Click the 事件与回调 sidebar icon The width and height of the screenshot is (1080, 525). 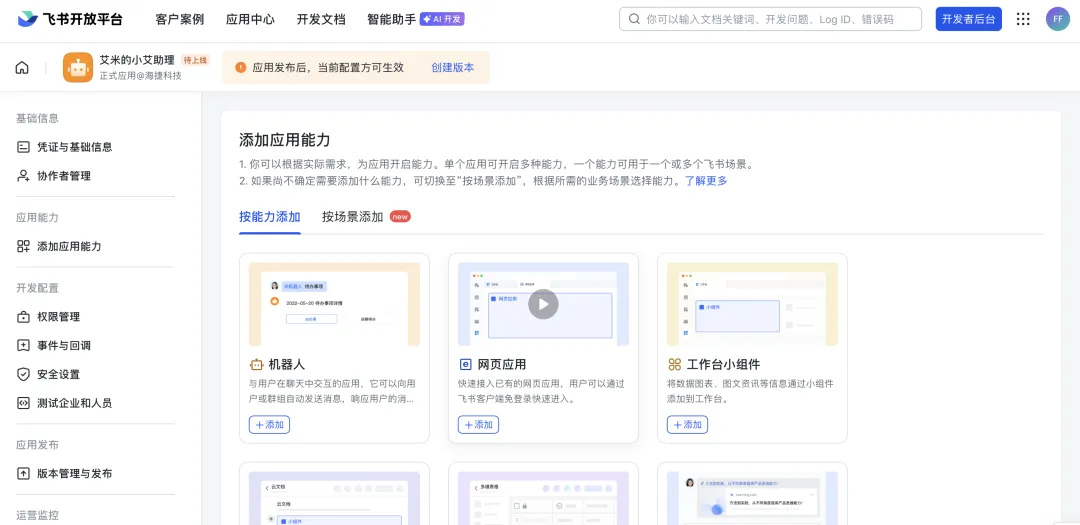click(x=23, y=345)
